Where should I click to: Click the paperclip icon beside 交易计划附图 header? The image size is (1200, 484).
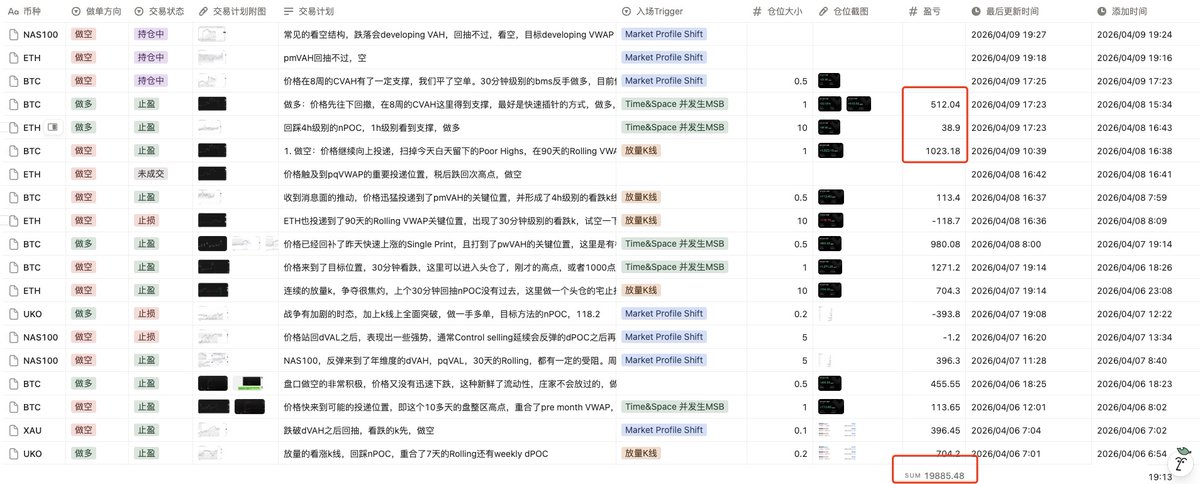pos(203,11)
